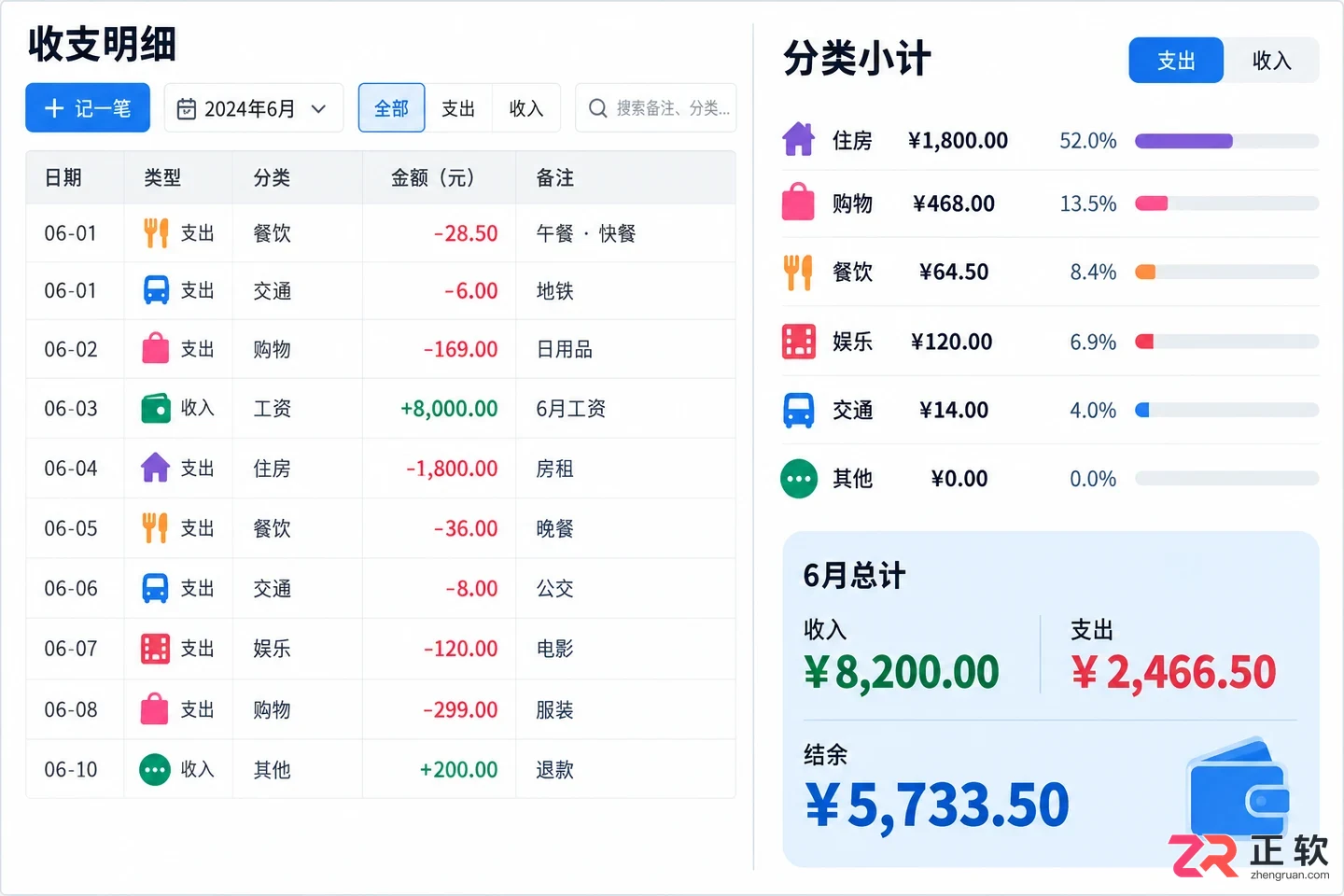Click the 住房 house icon in 分类小计
Screen dimensions: 1344x896
coord(798,140)
